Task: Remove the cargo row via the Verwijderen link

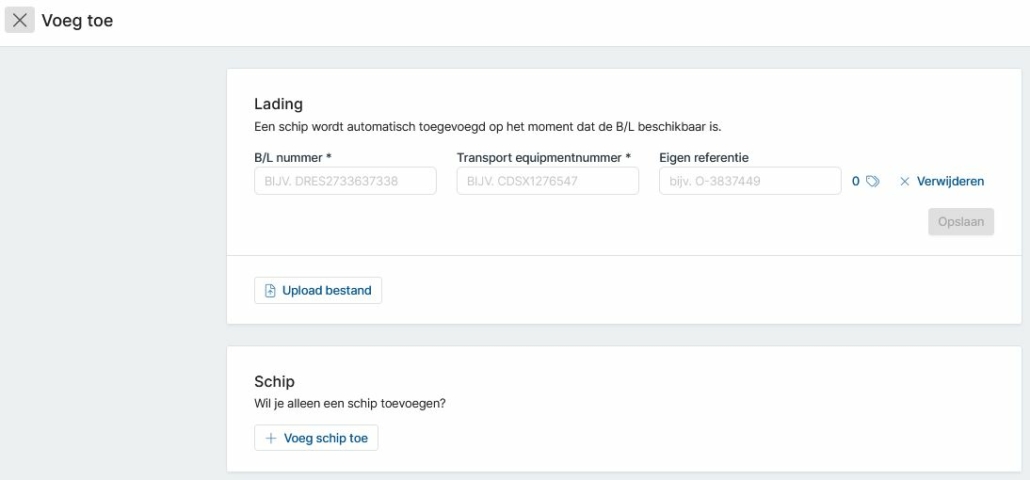Action: point(950,181)
